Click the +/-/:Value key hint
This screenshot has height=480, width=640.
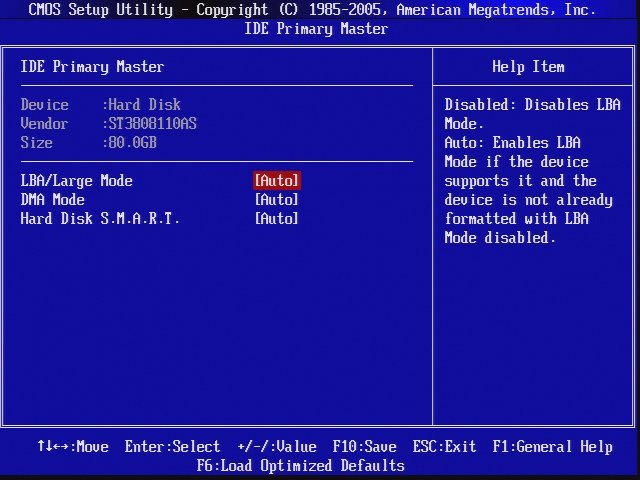276,447
